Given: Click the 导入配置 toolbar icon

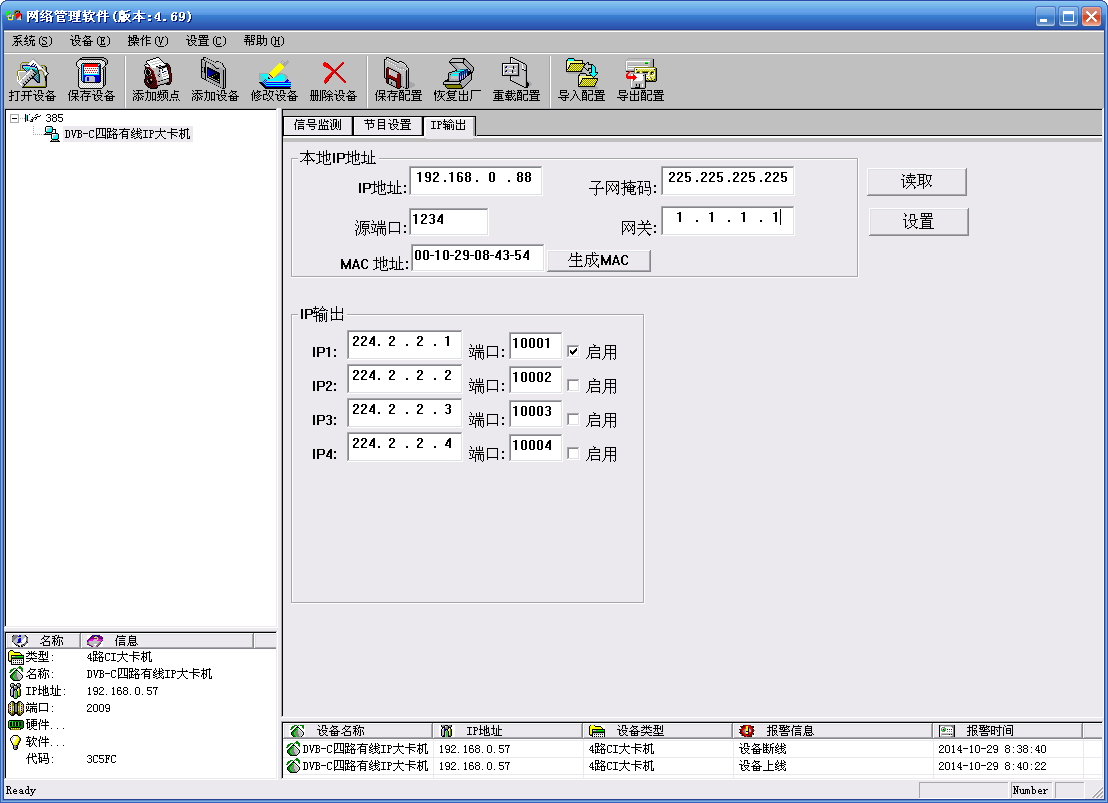Looking at the screenshot, I should (582, 74).
